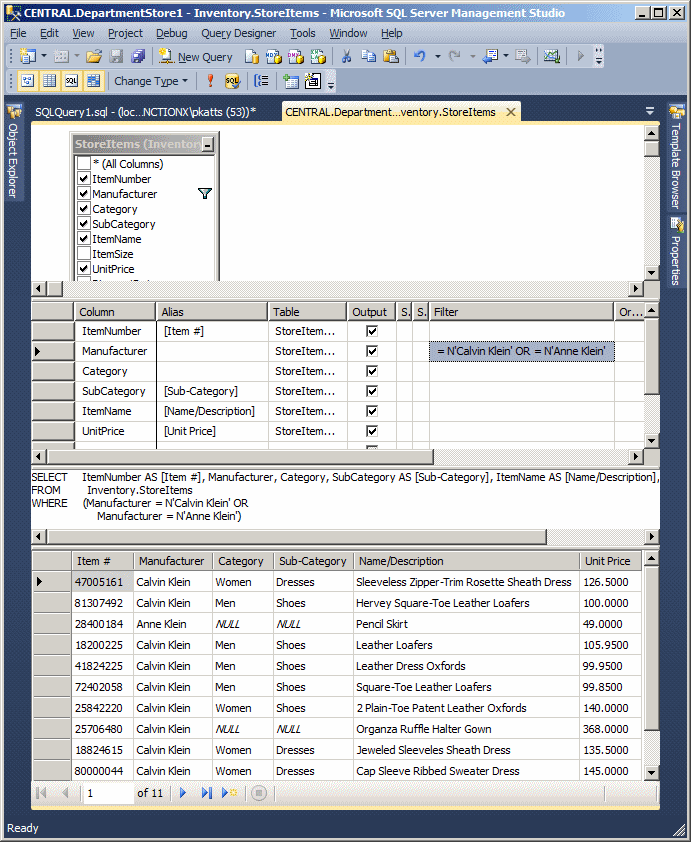
Task: Click the Alias cell for Category row
Action: [x=212, y=371]
